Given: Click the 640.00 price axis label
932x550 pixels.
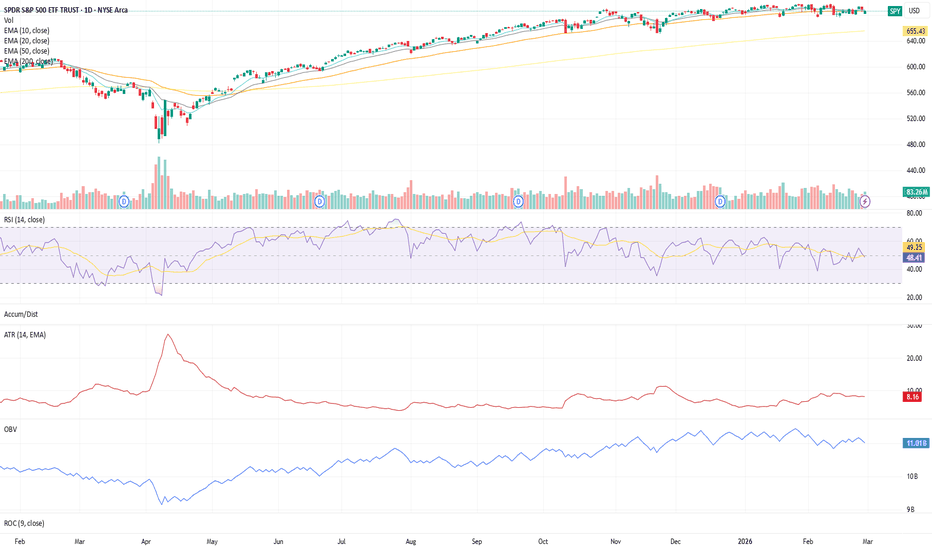Looking at the screenshot, I should pos(916,41).
